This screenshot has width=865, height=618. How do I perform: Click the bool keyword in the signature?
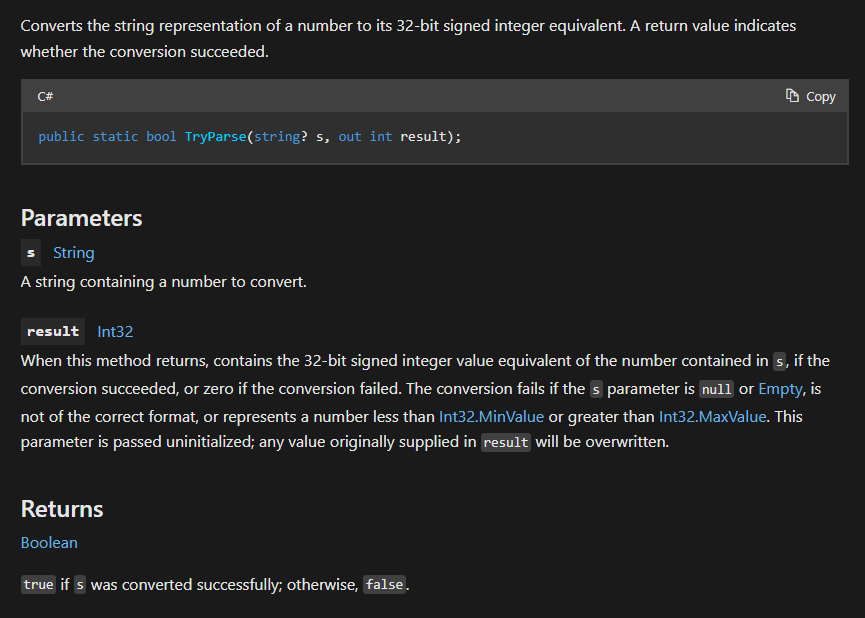[x=161, y=137]
